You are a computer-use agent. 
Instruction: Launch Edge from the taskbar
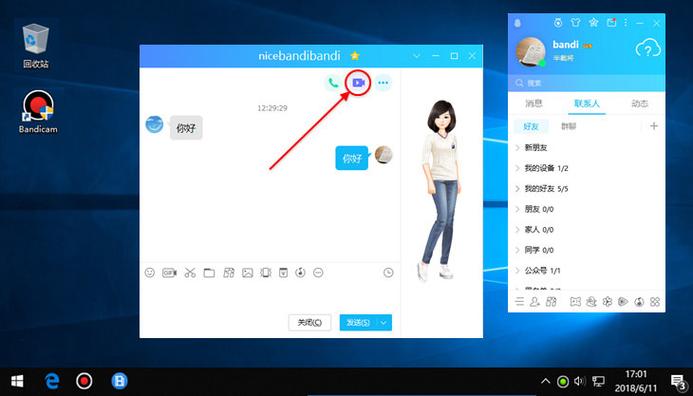(x=52, y=381)
